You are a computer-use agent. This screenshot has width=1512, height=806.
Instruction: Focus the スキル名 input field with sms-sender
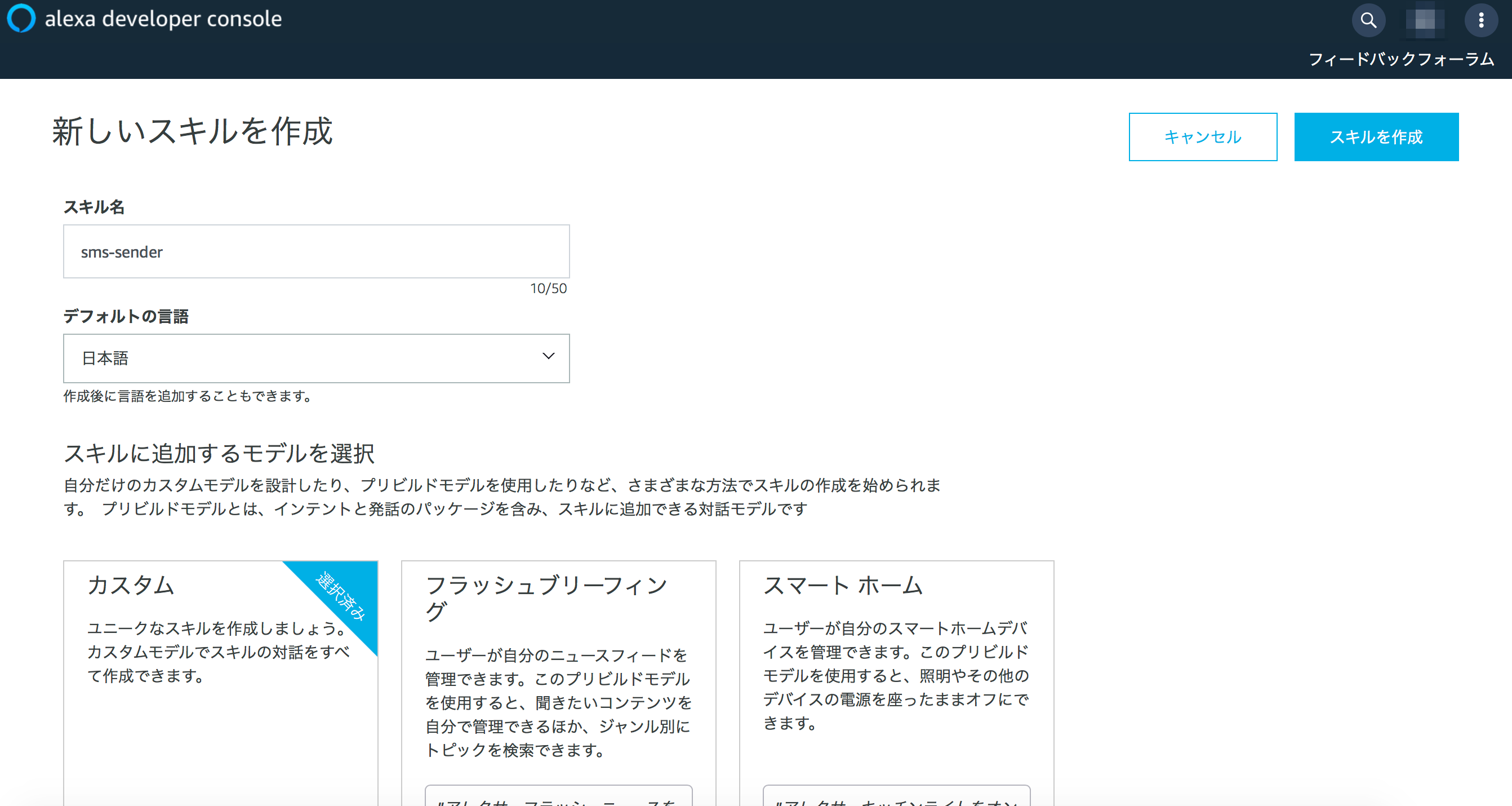coord(317,251)
